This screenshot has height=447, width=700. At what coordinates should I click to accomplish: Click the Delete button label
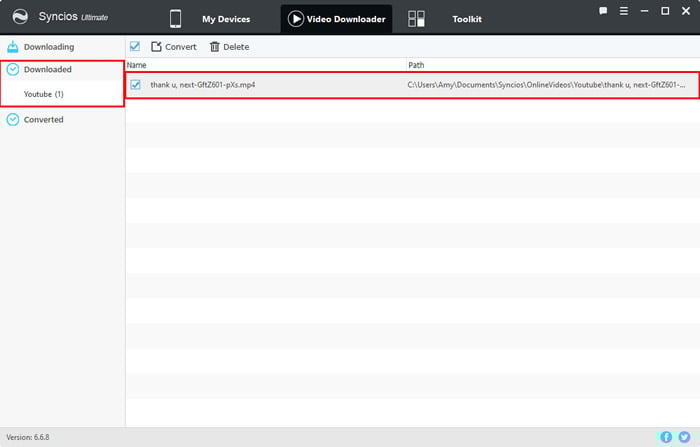(x=236, y=47)
